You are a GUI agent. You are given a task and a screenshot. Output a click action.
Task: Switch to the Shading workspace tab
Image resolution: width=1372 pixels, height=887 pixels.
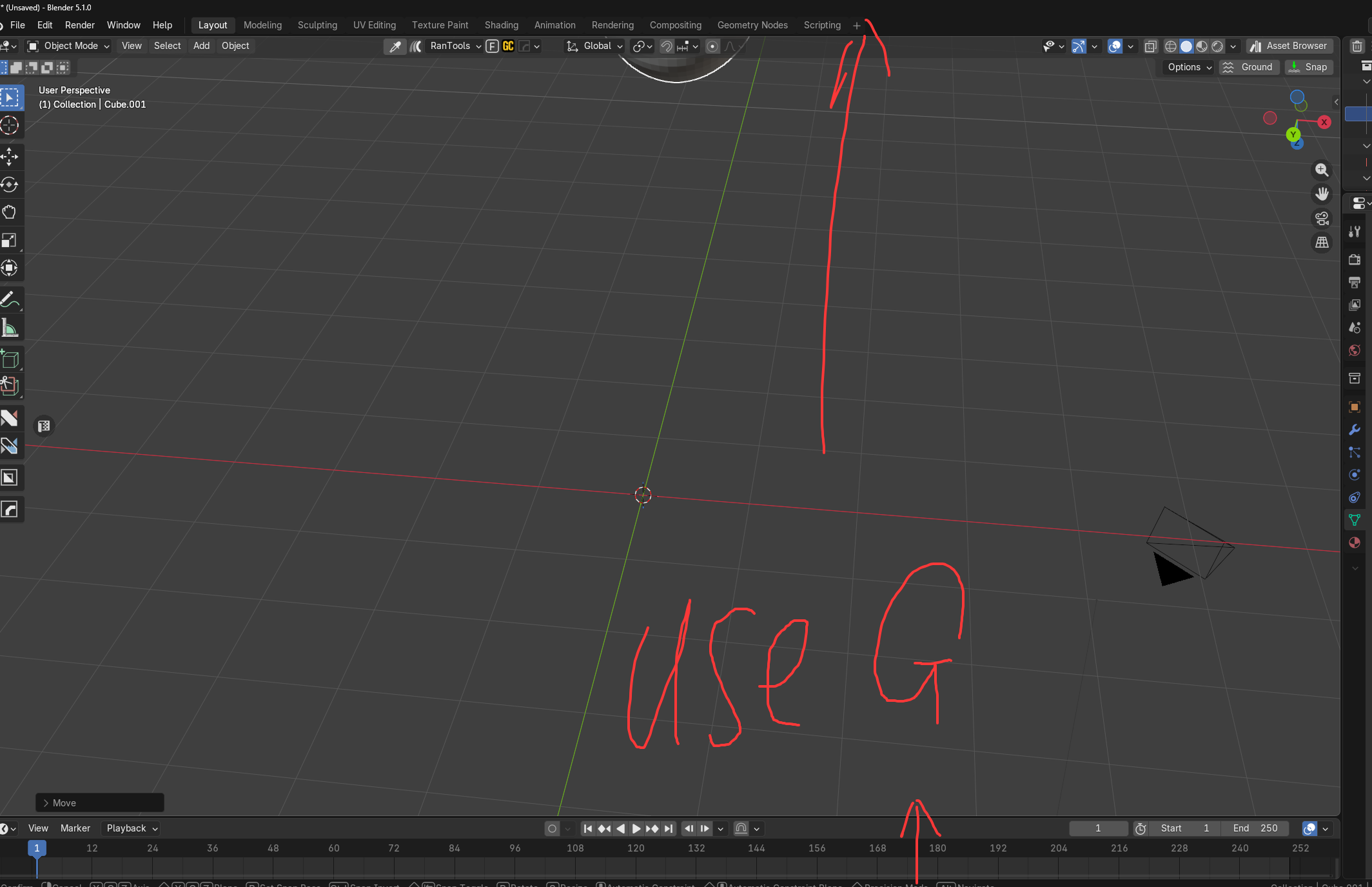501,25
